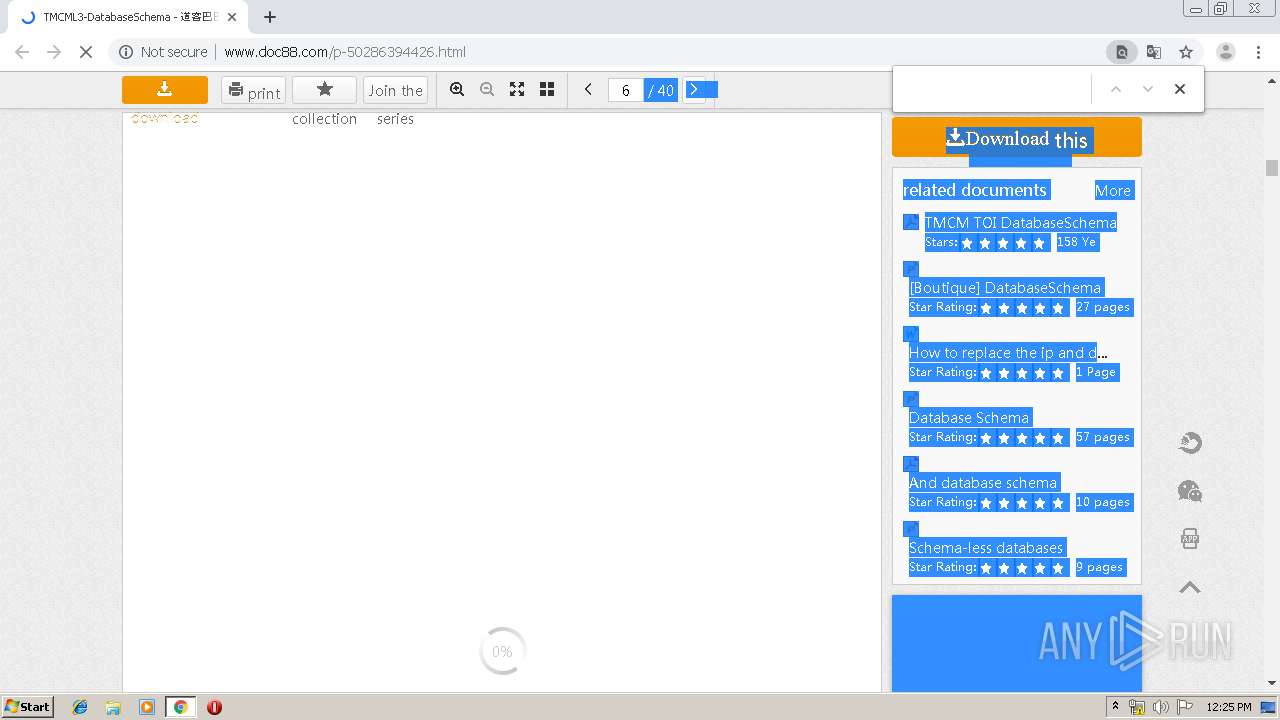Click the find-in-page search field

[x=992, y=89]
